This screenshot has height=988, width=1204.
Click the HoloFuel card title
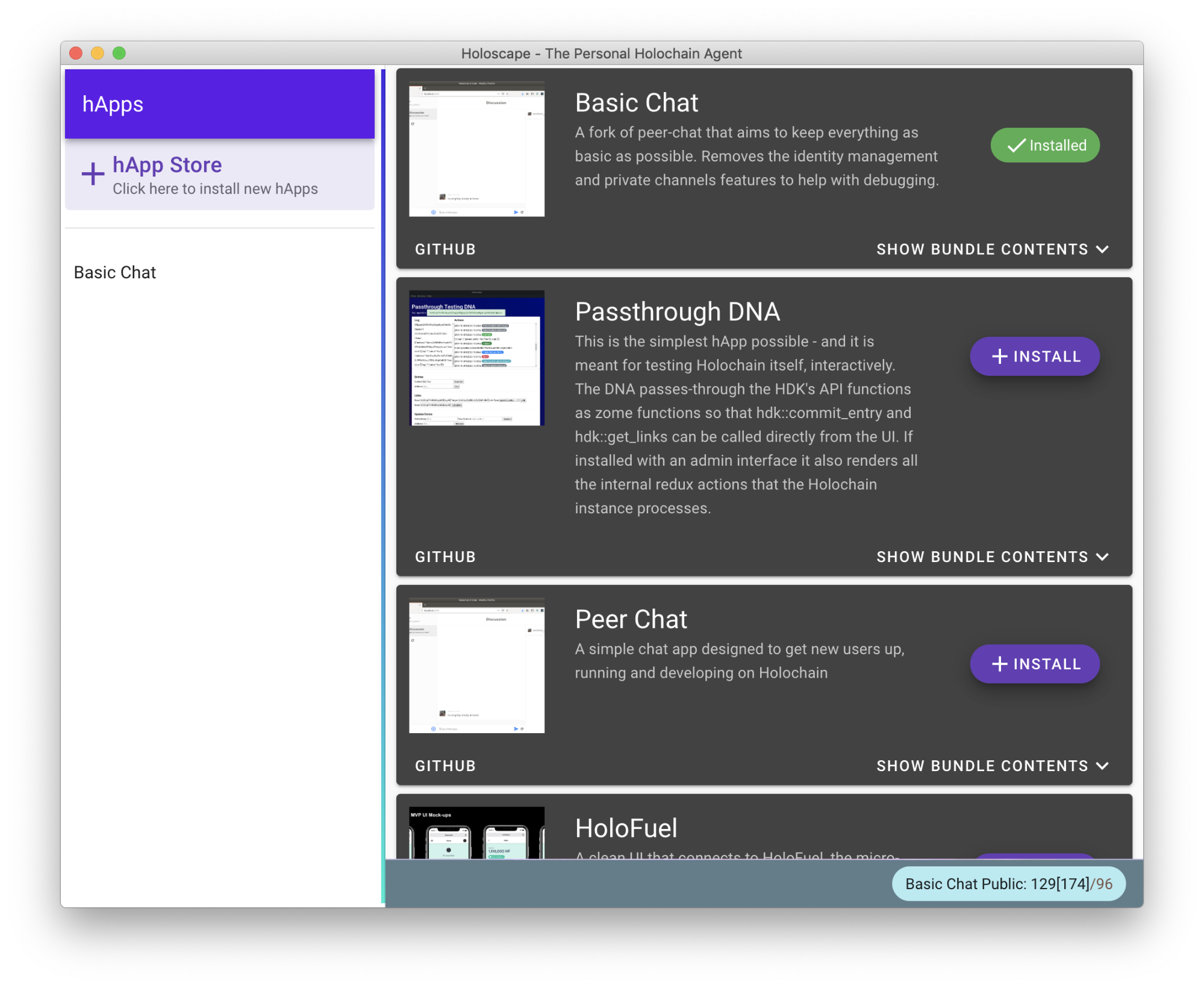click(626, 828)
